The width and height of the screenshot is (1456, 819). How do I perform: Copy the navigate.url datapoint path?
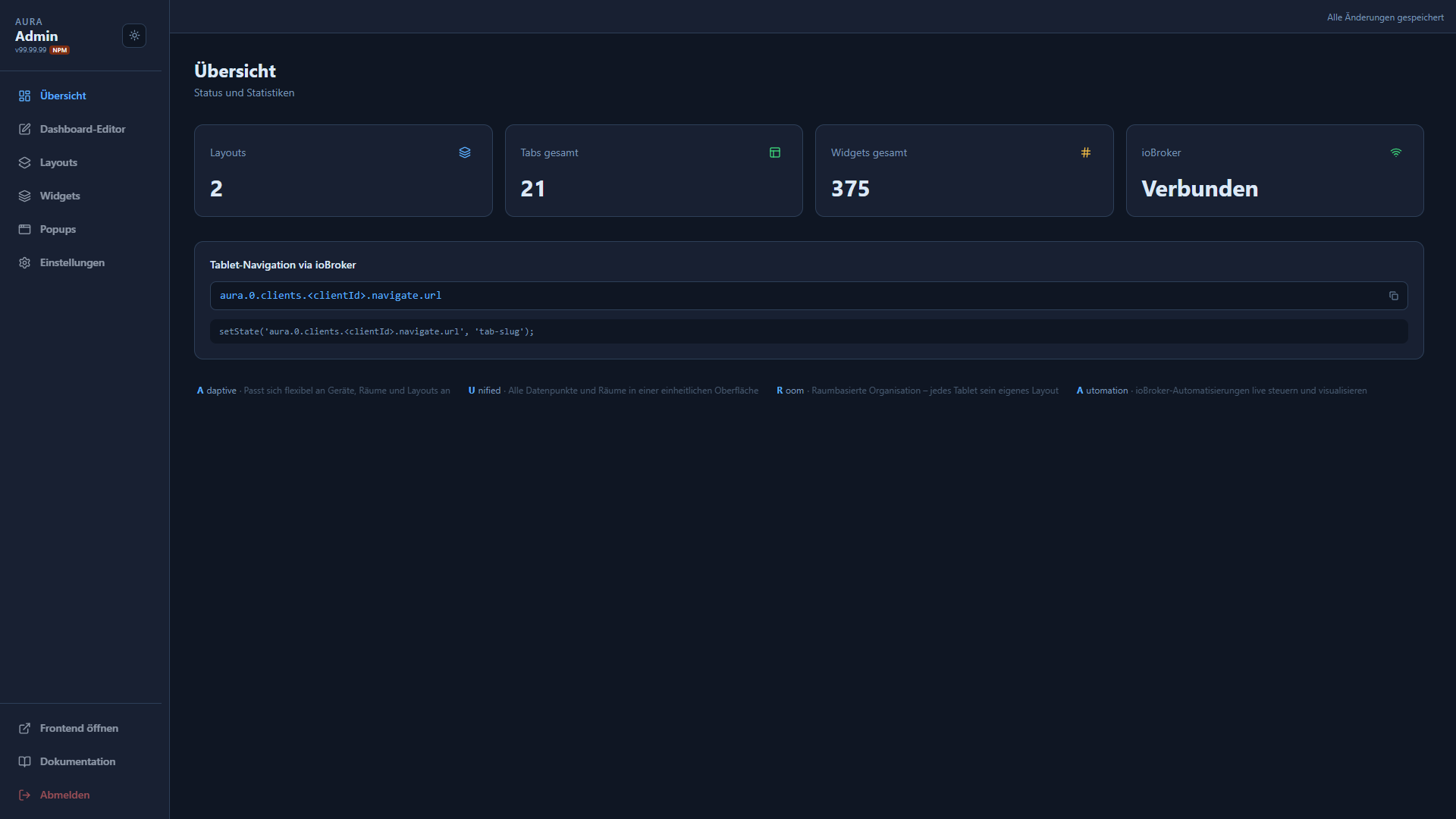point(1393,296)
